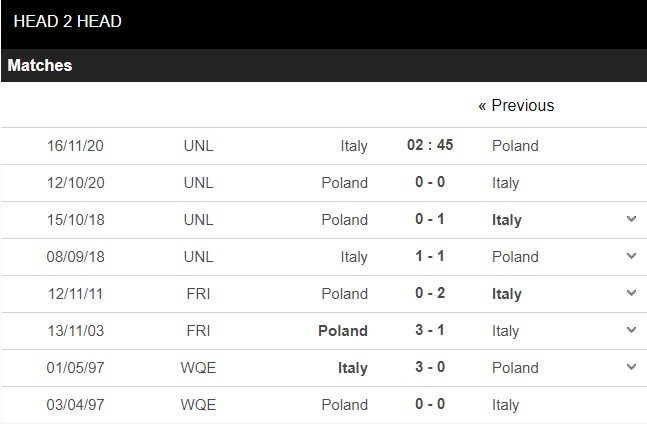647x427 pixels.
Task: Click the « Previous link
Action: (515, 105)
